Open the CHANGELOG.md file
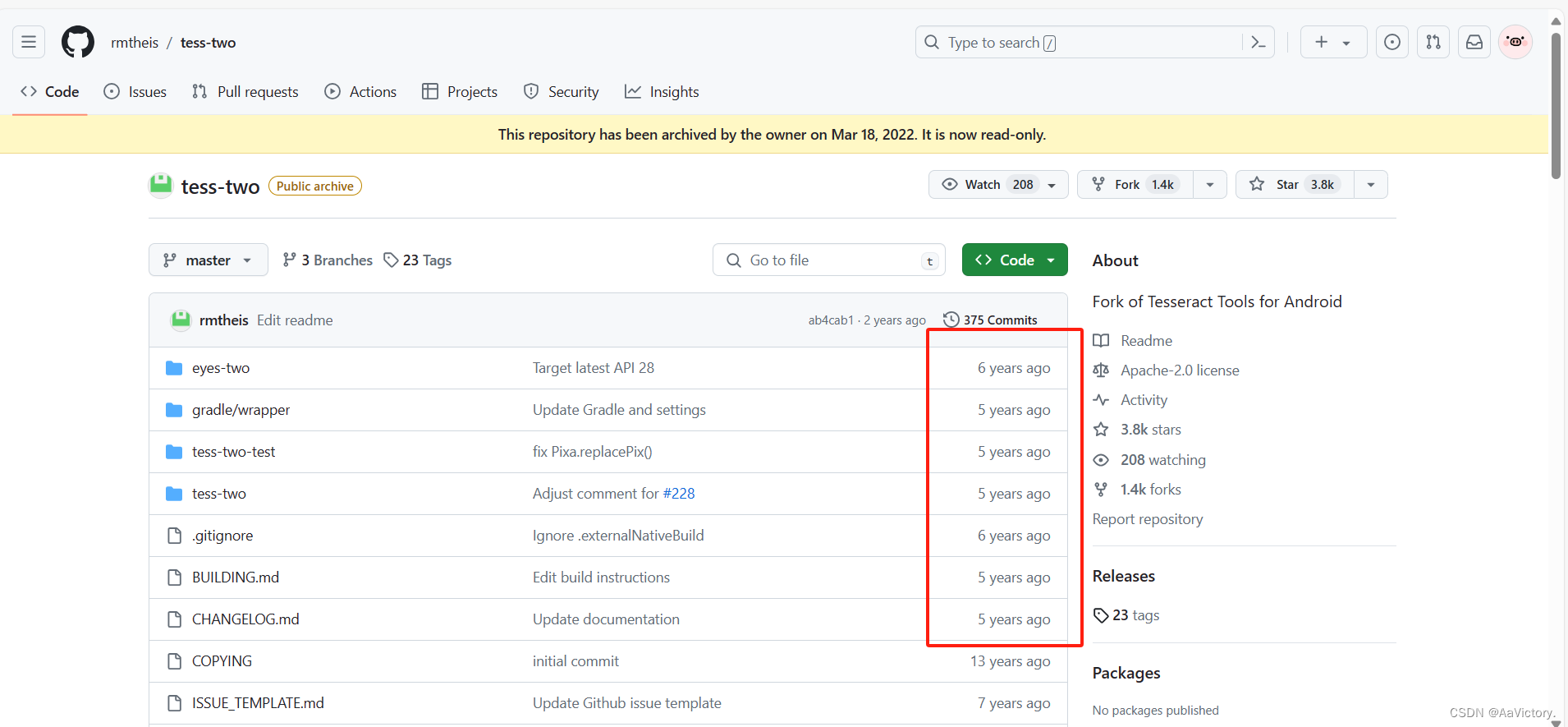This screenshot has width=1568, height=727. pos(245,619)
